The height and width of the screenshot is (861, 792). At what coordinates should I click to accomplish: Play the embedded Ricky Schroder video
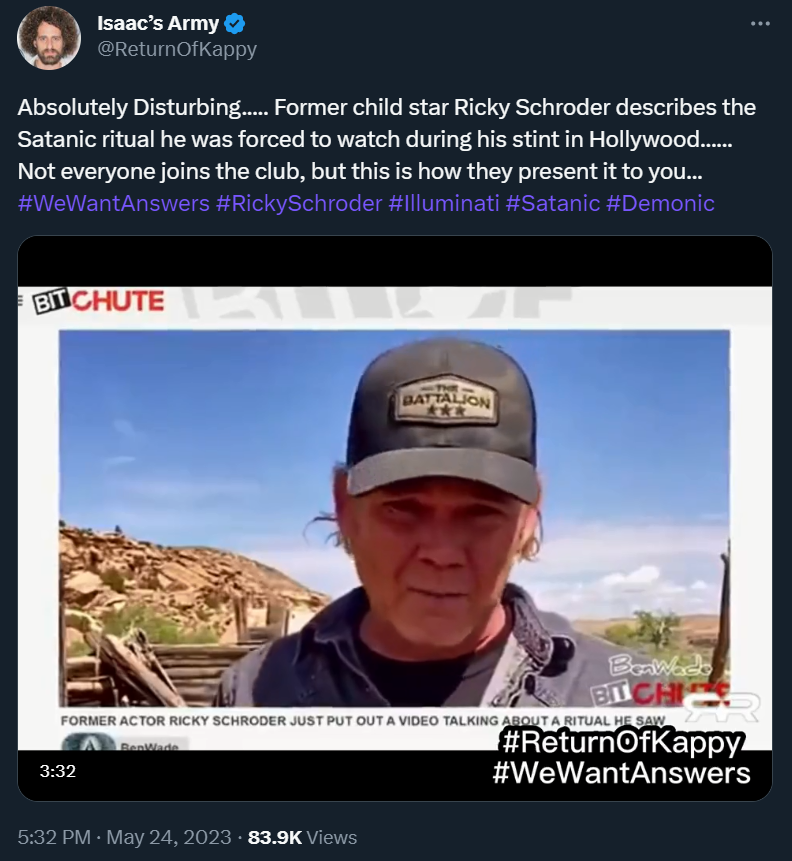point(395,518)
